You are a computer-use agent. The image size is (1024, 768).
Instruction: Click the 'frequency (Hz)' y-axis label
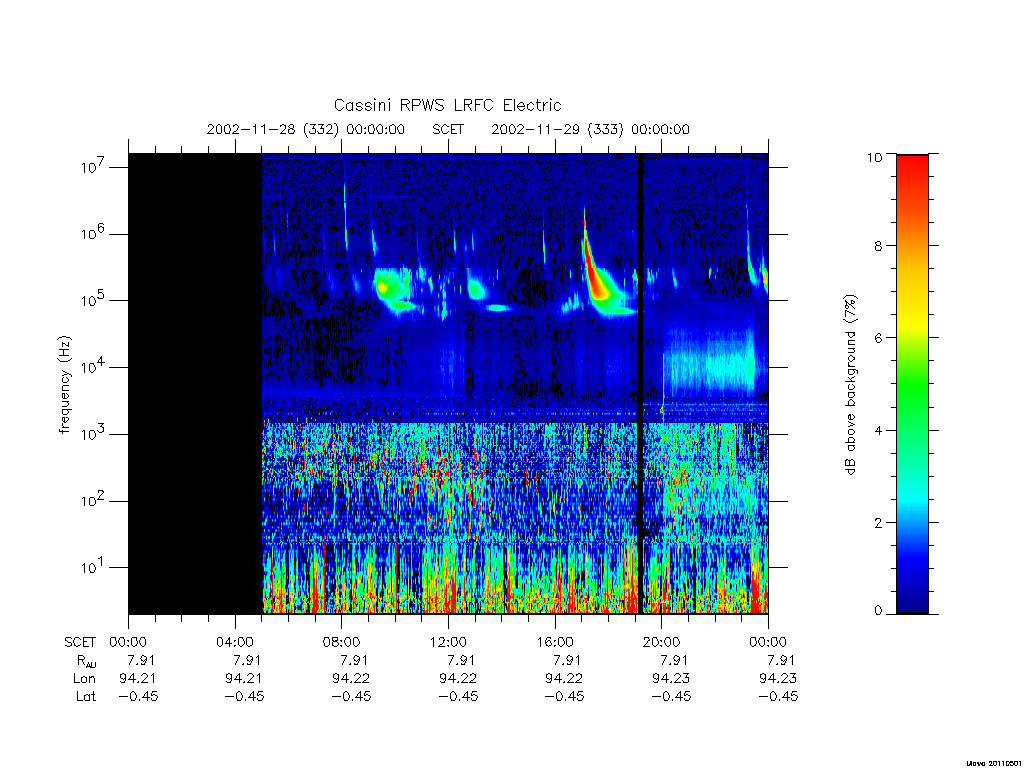click(64, 385)
